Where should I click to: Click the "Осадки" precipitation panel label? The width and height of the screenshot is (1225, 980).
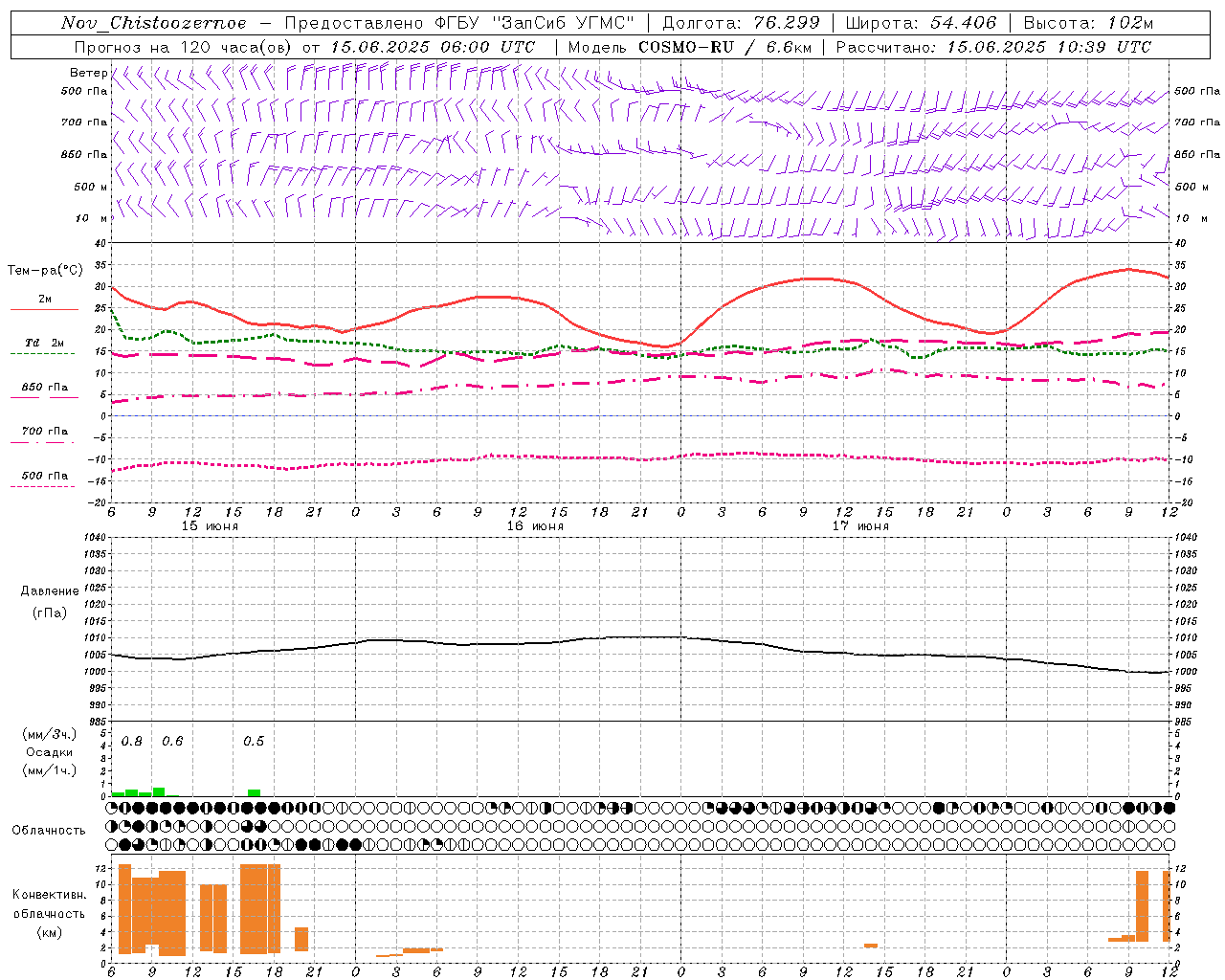click(x=49, y=752)
